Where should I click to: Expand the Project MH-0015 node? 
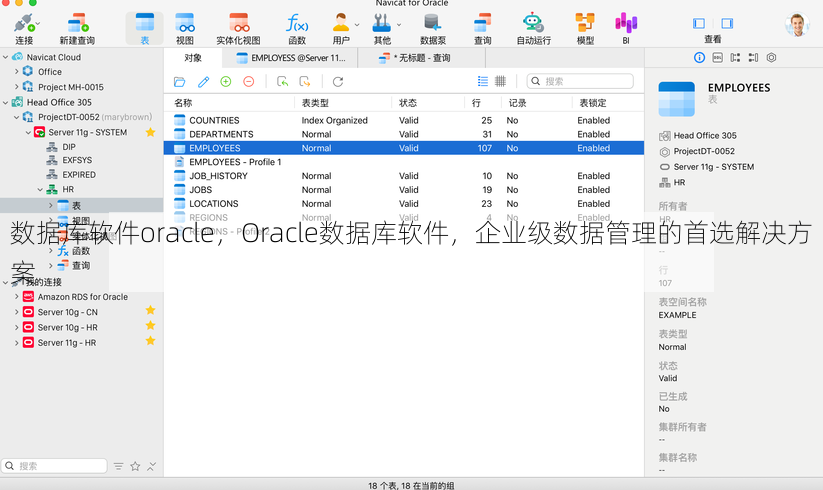[17, 87]
